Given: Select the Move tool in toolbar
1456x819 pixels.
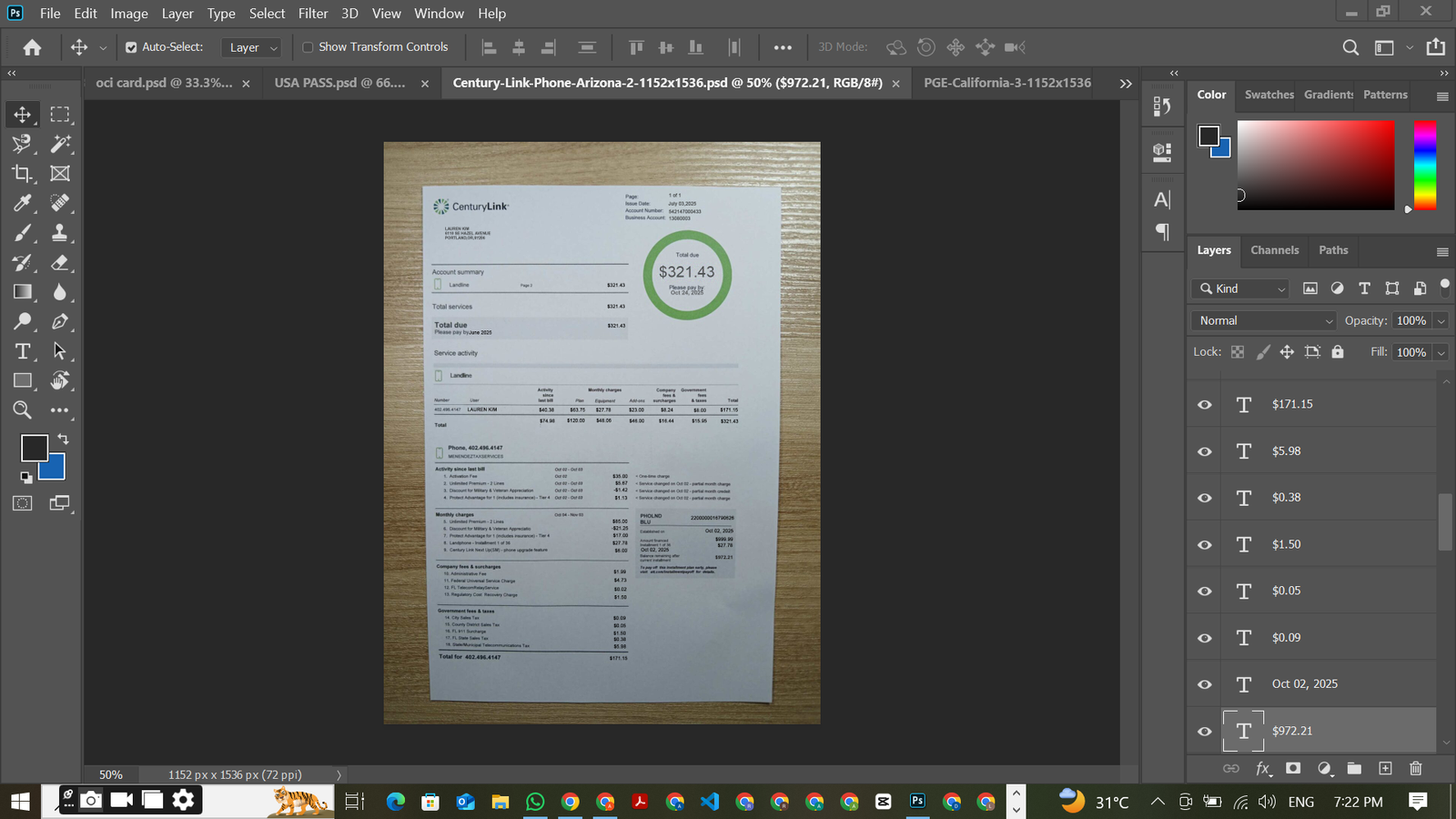Looking at the screenshot, I should click(x=23, y=115).
